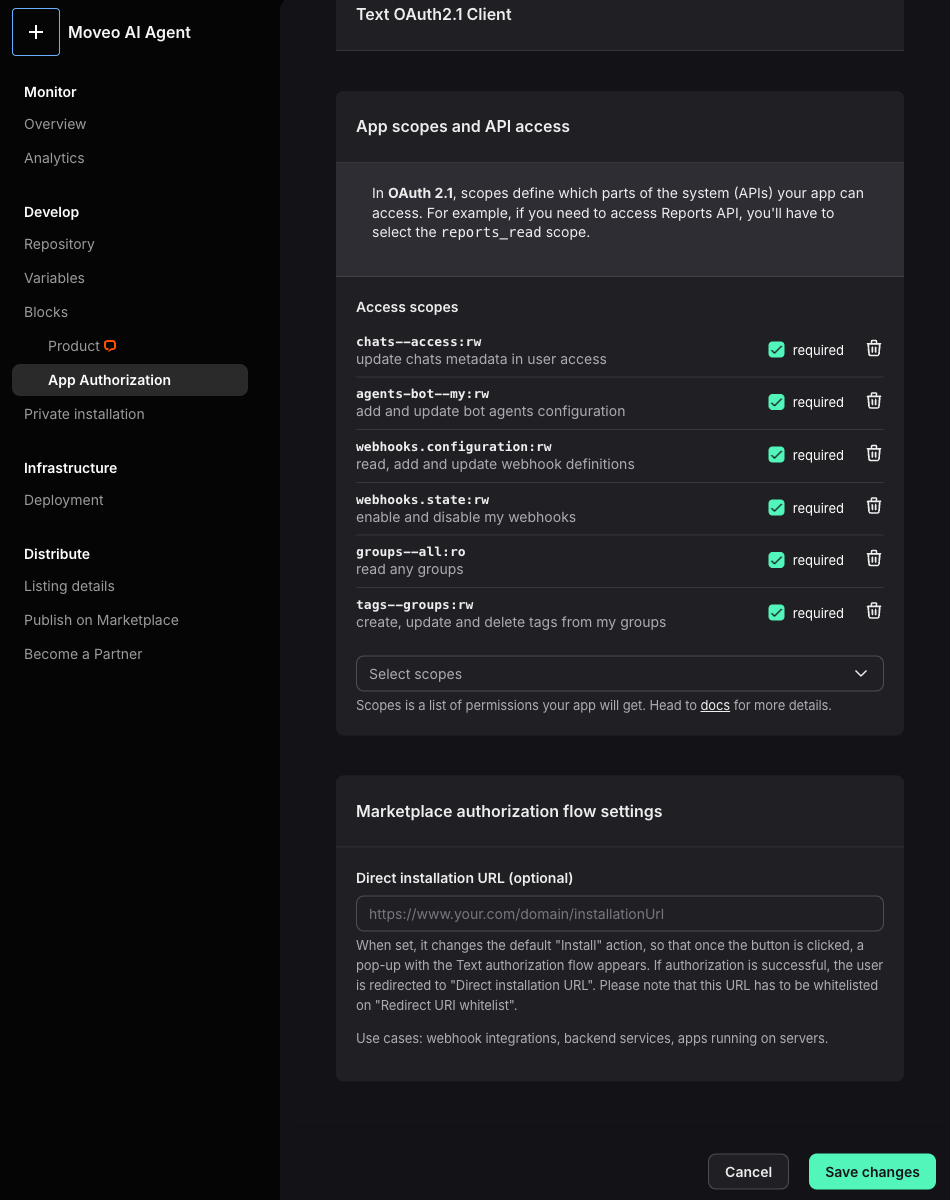Click the chat bubble icon next to Product
The image size is (950, 1200).
pos(110,346)
